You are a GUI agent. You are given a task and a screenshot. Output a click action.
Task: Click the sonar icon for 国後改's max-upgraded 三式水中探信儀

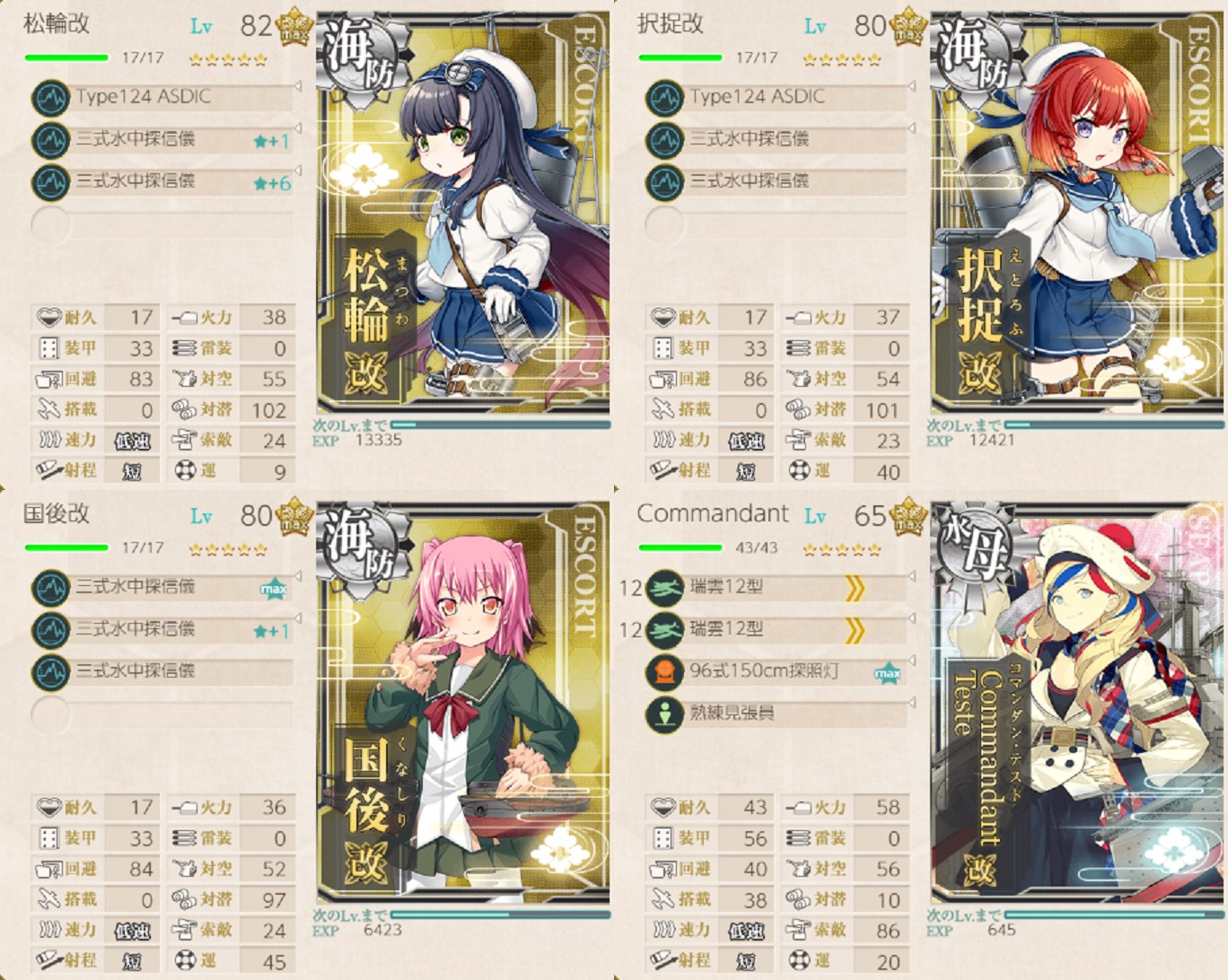pyautogui.click(x=50, y=589)
